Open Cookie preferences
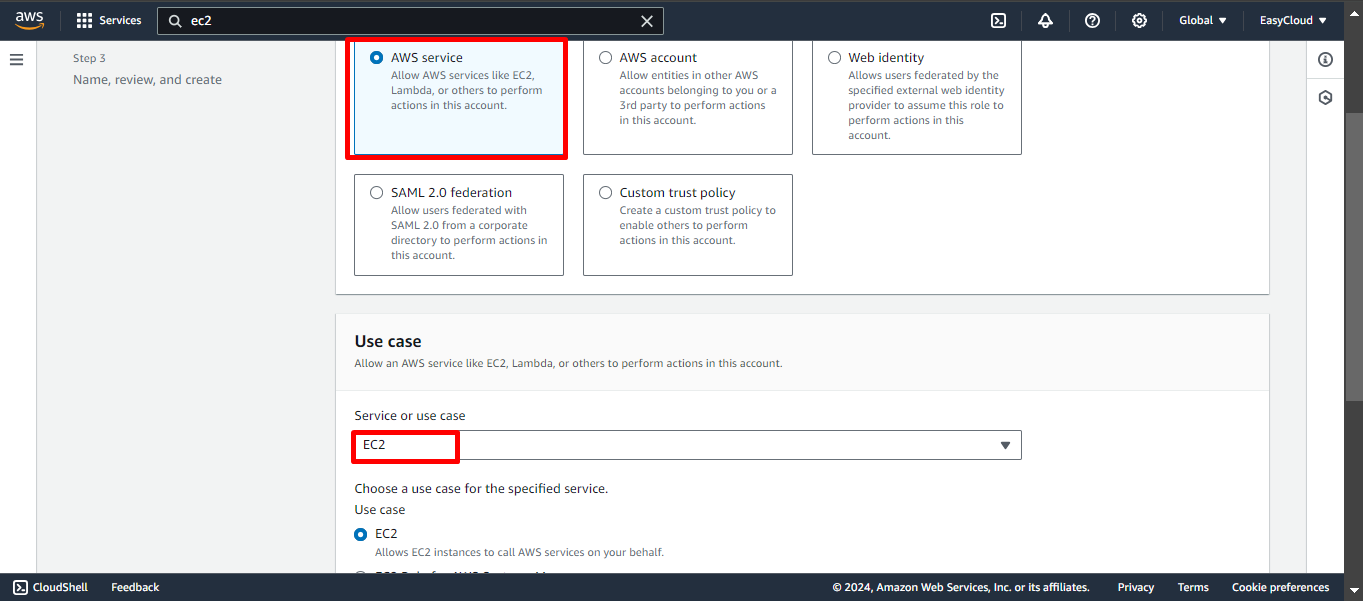 coord(1281,587)
